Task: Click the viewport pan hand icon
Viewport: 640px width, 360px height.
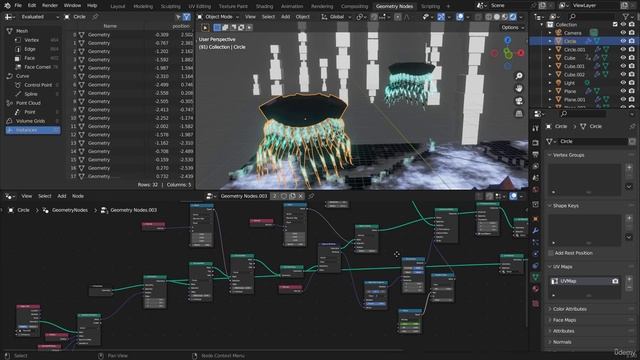Action: pyautogui.click(x=519, y=88)
